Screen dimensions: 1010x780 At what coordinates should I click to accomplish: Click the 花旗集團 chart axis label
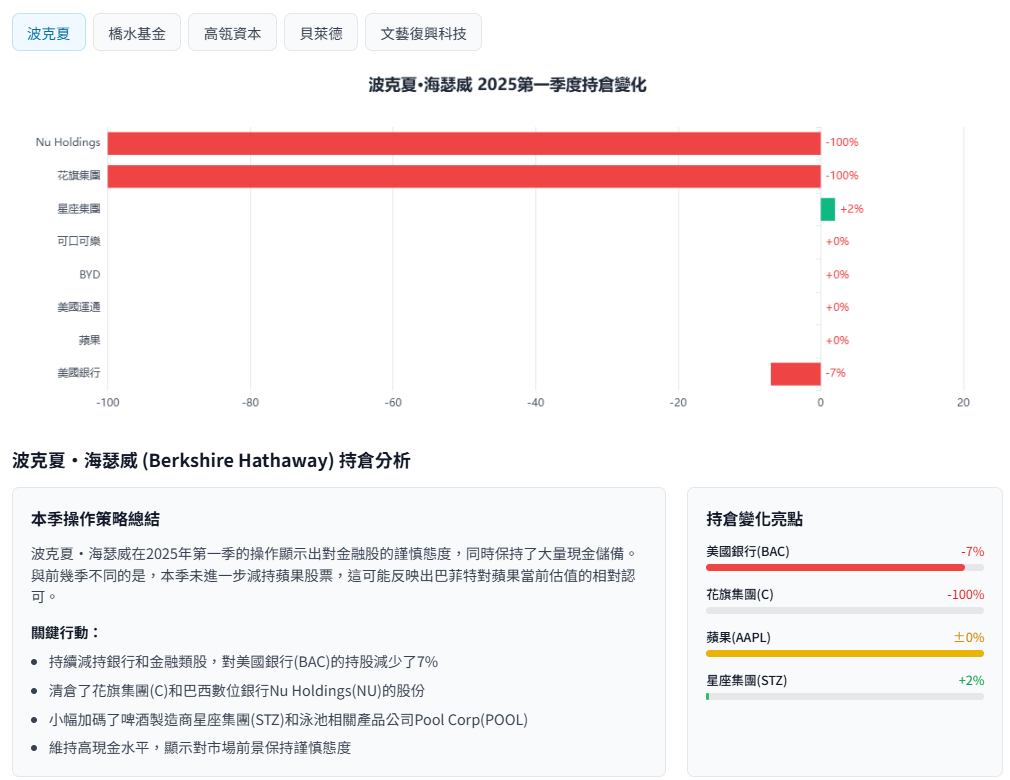tap(79, 175)
